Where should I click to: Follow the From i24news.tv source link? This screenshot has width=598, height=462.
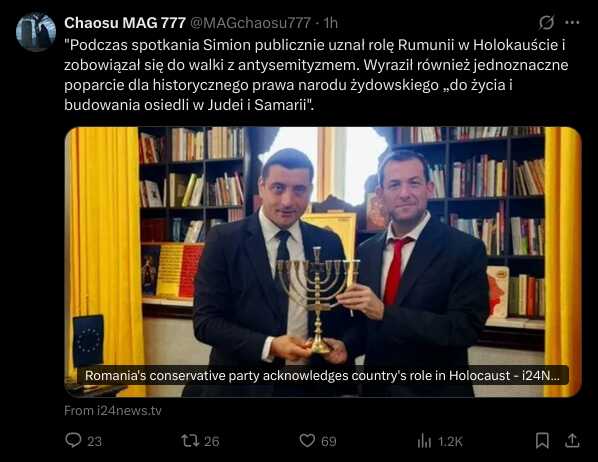point(113,410)
